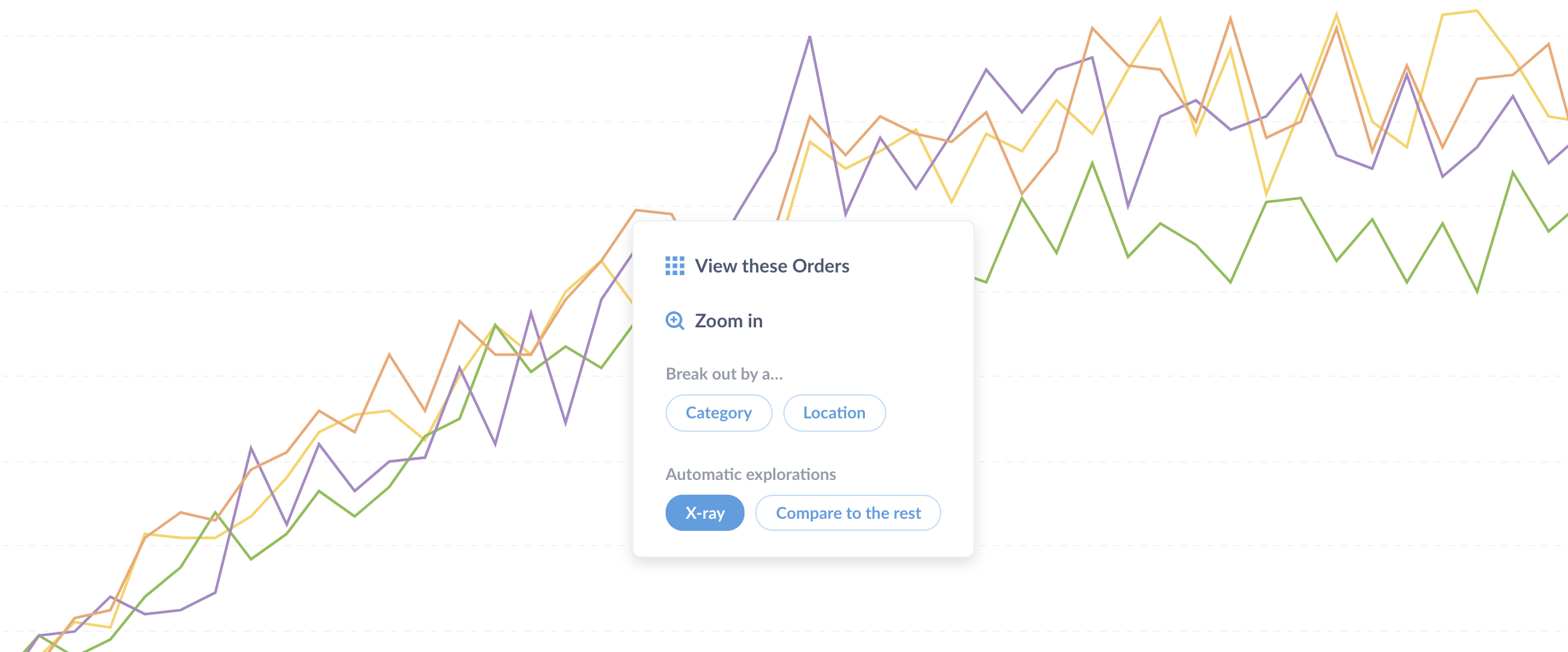Click the purple line's sharp valley after its tallest peak
1568x652 pixels.
click(846, 214)
